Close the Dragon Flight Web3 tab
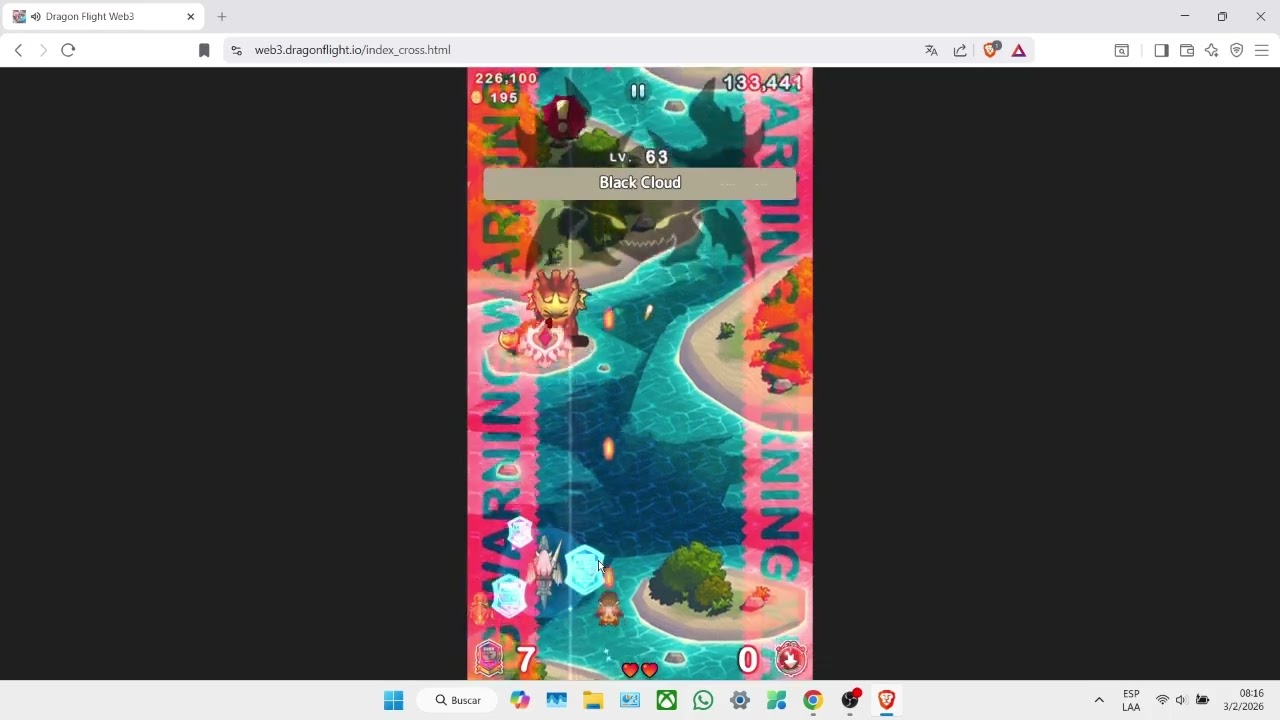This screenshot has height=720, width=1280. point(190,17)
